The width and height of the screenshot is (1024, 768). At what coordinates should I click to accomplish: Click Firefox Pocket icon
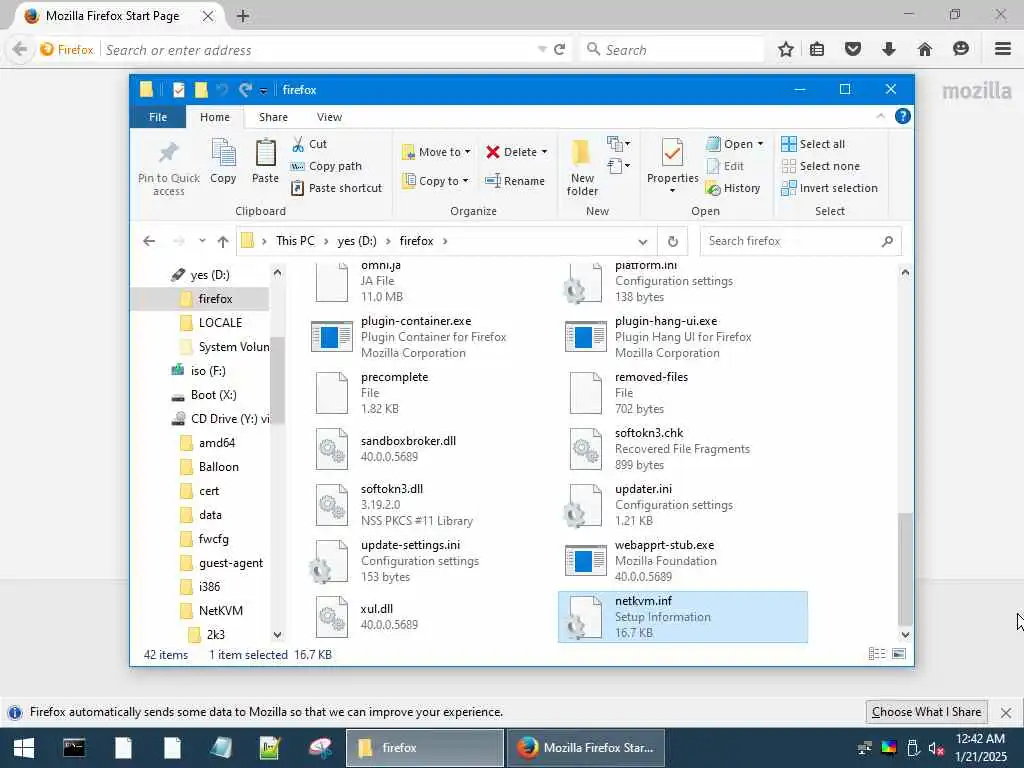(x=853, y=49)
